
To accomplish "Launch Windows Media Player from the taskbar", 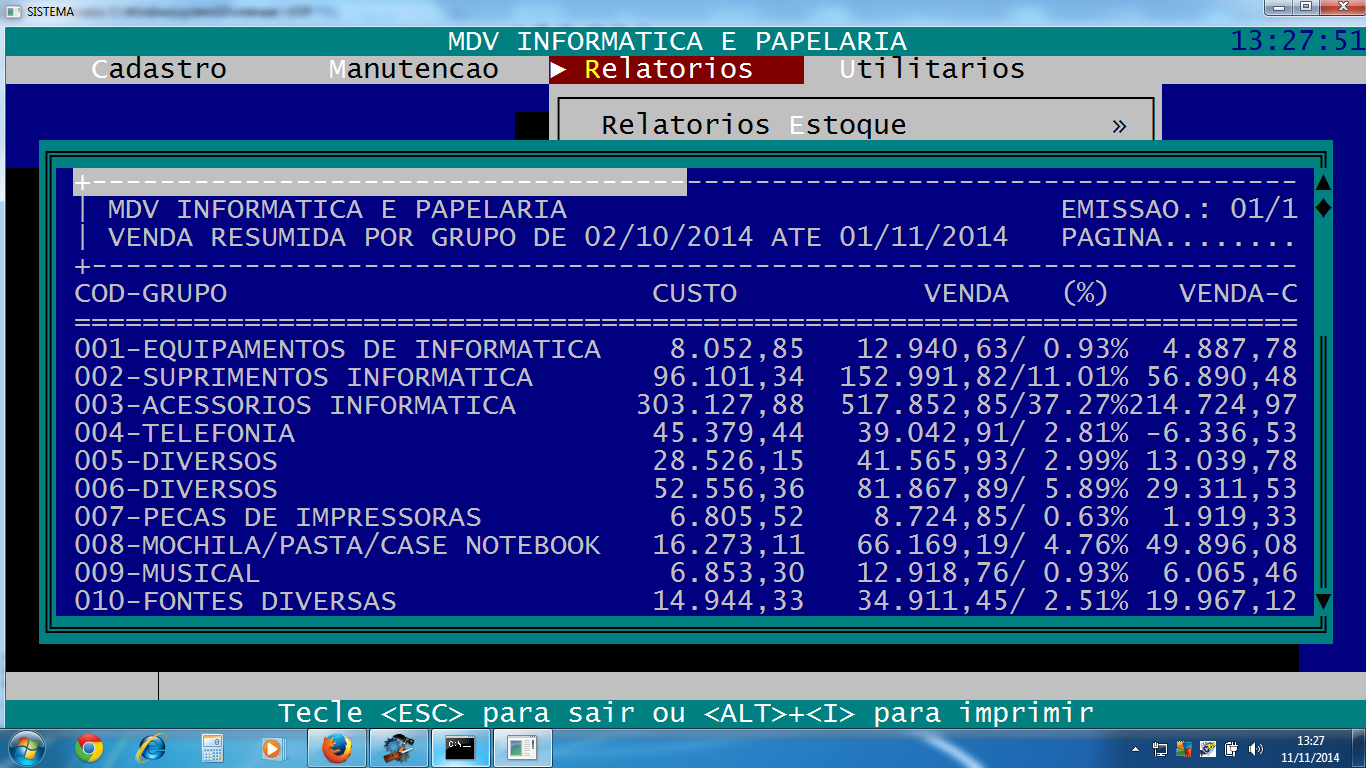I will tap(271, 748).
